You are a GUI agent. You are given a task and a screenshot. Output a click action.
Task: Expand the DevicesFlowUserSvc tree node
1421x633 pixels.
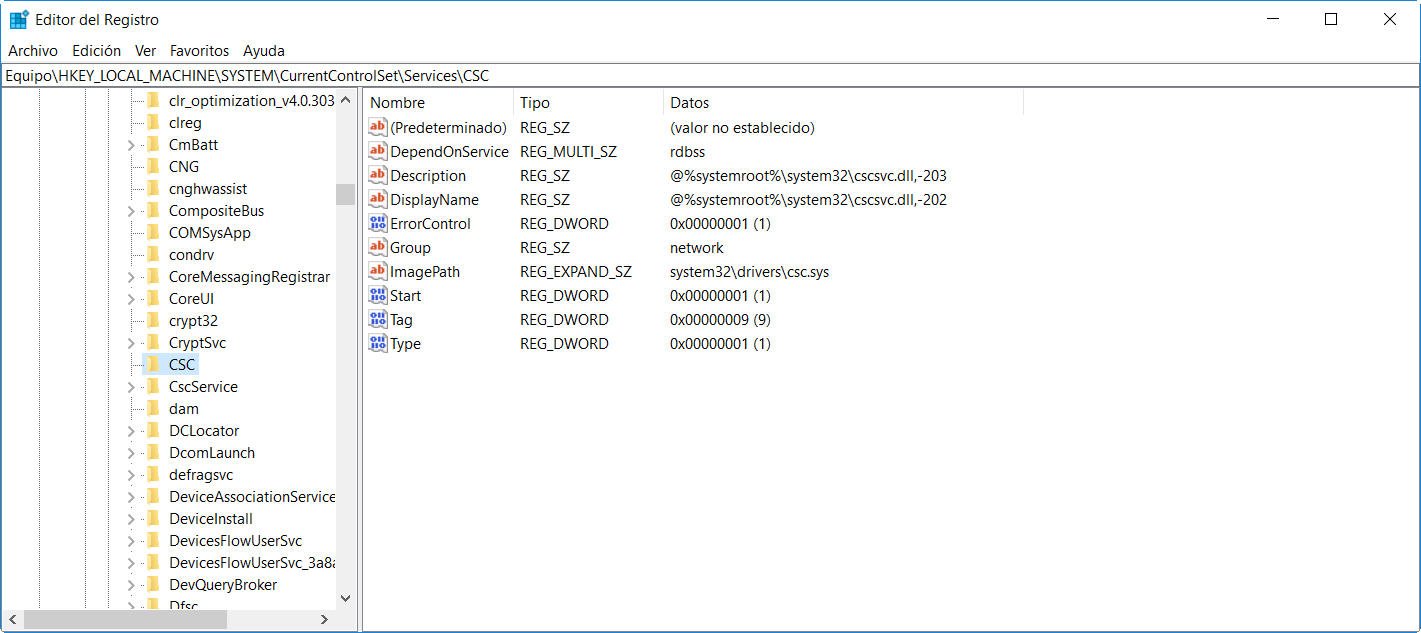[x=131, y=541]
